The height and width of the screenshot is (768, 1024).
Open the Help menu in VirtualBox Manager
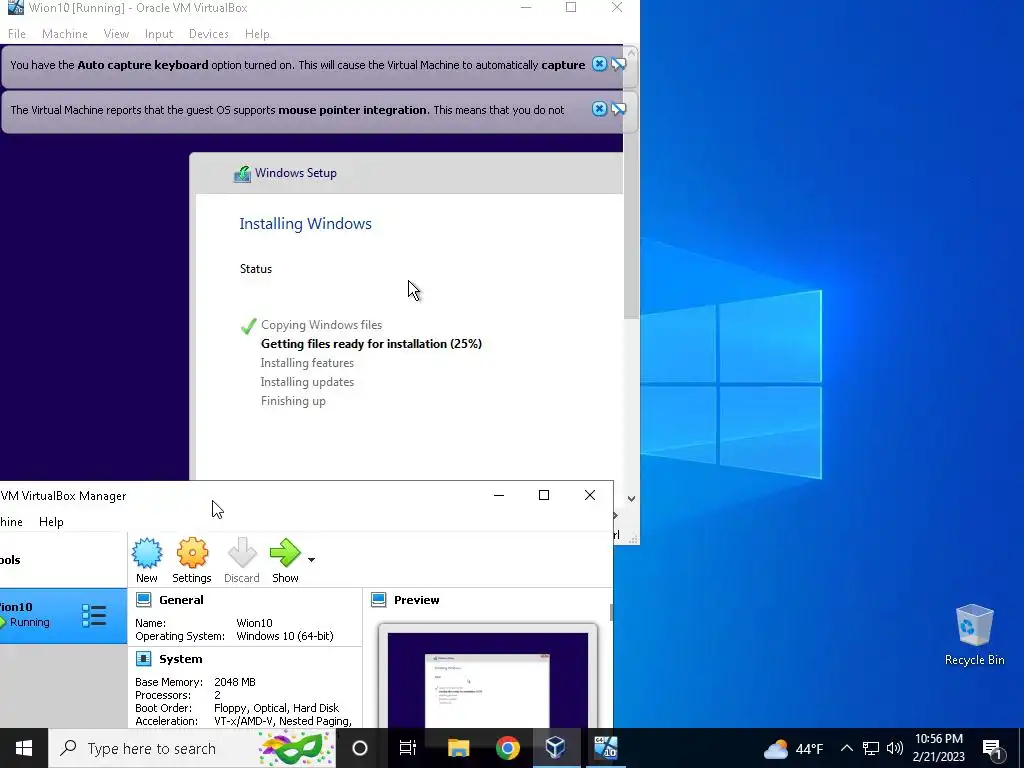(x=51, y=522)
